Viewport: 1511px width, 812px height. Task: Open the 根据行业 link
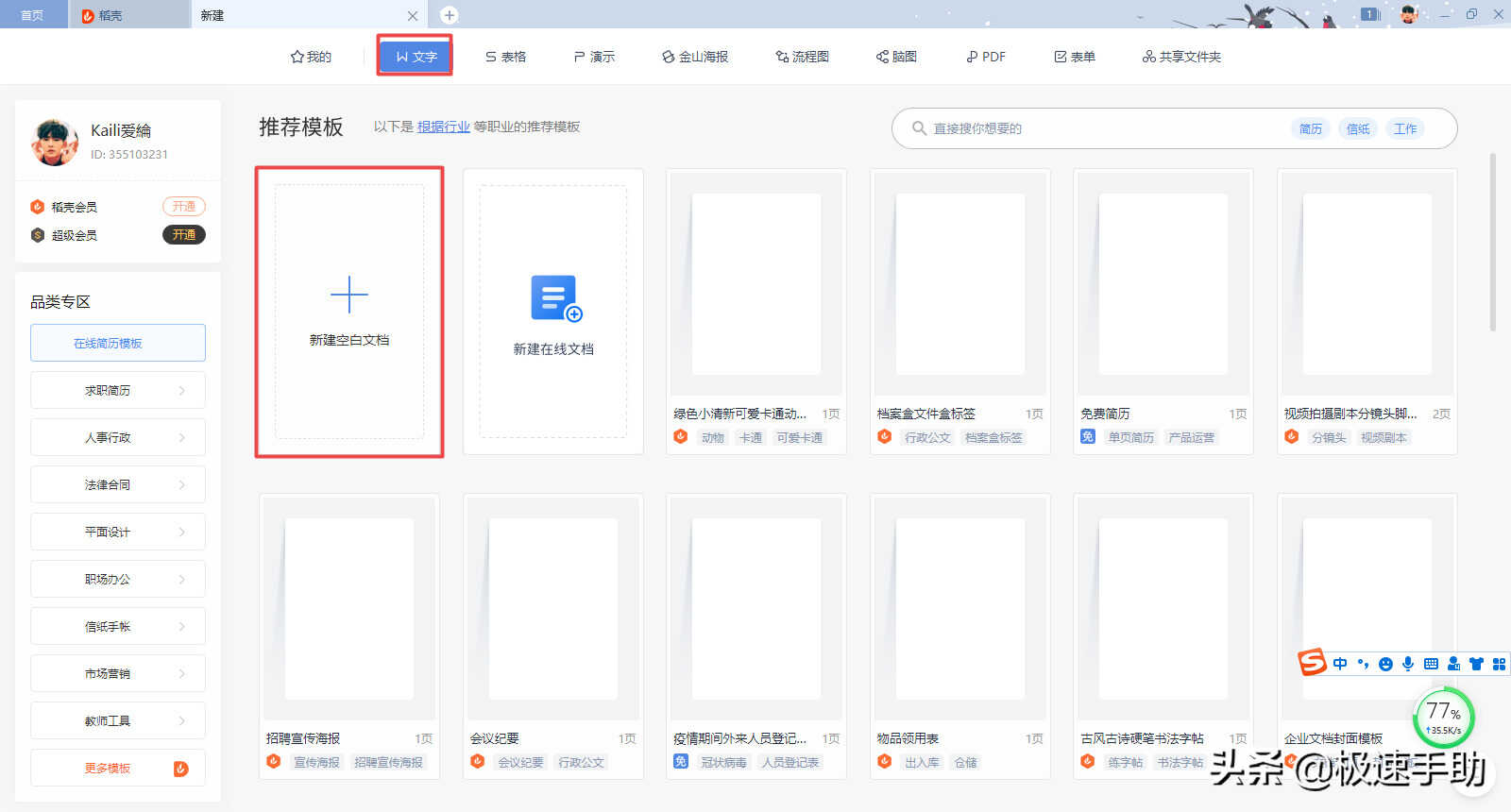click(x=444, y=127)
